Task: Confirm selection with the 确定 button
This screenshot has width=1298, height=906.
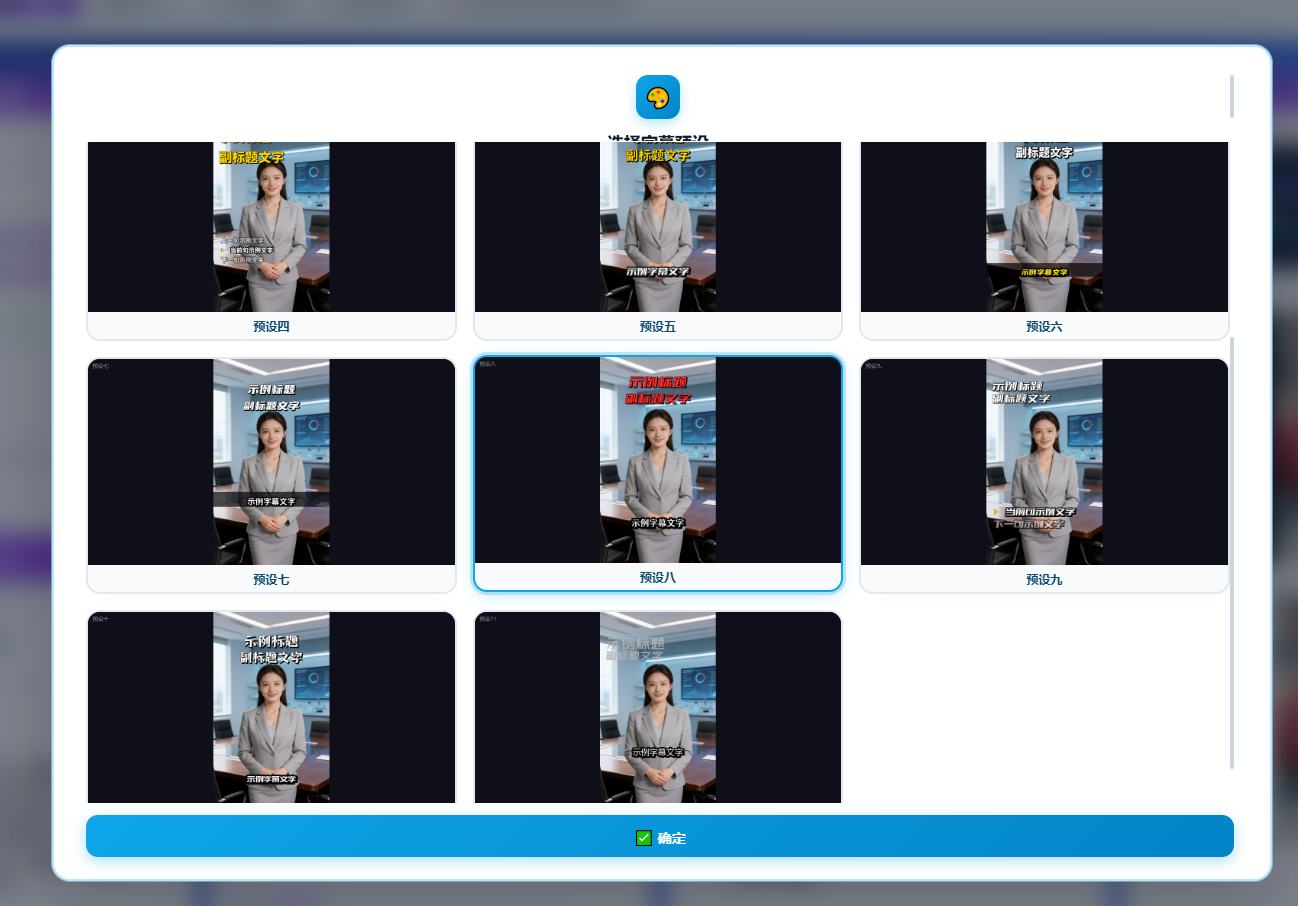Action: click(660, 836)
